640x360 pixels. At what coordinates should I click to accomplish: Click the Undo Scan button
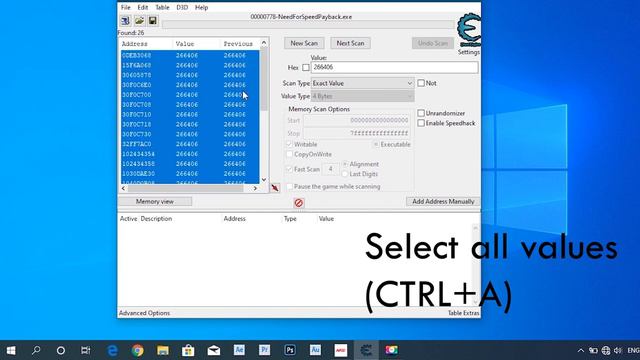coord(433,43)
